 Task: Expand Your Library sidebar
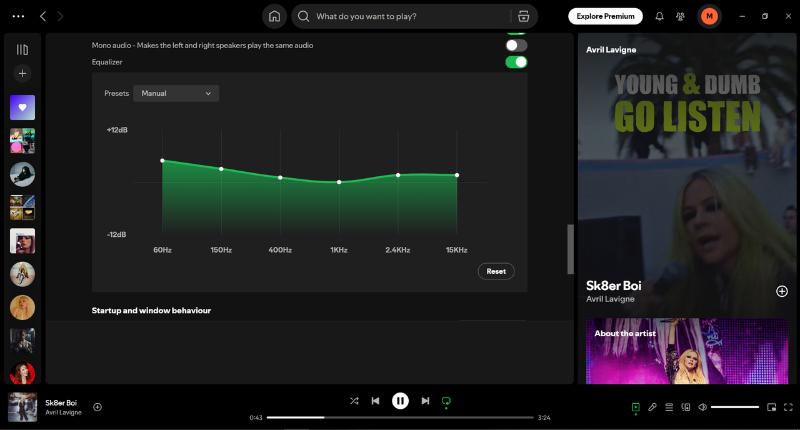pos(22,49)
